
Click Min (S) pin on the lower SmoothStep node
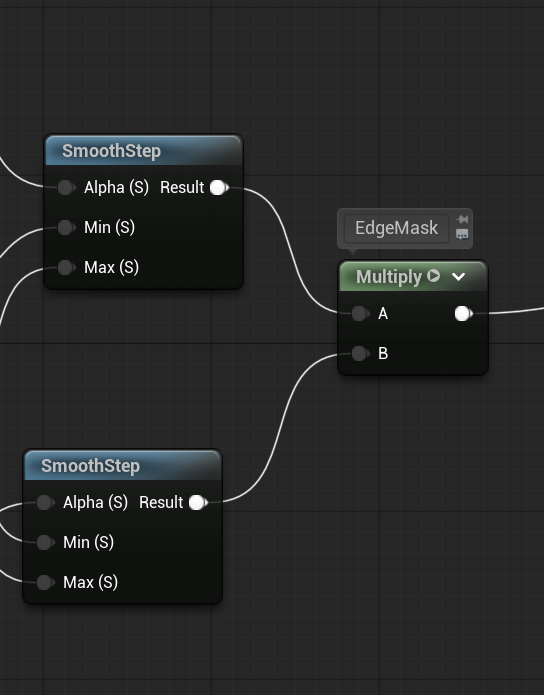click(46, 542)
